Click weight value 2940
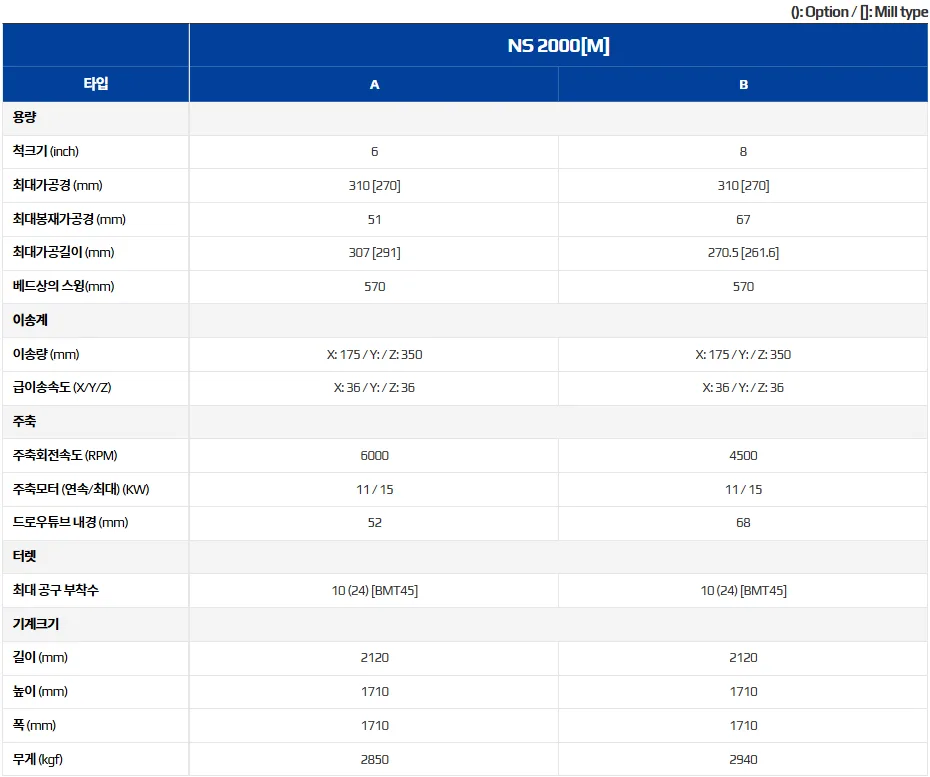Image resolution: width=930 pixels, height=777 pixels. (743, 759)
